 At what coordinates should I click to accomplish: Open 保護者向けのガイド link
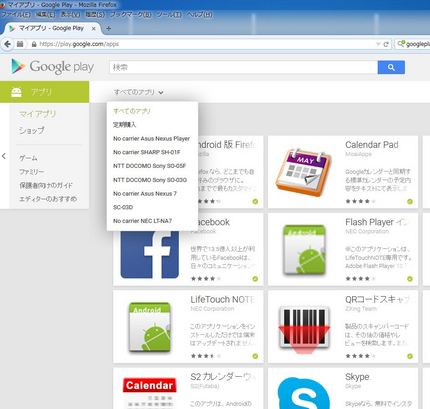[46, 185]
